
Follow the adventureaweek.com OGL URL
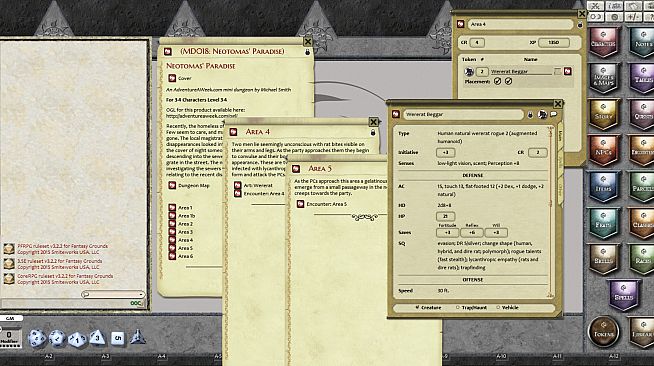[202, 116]
